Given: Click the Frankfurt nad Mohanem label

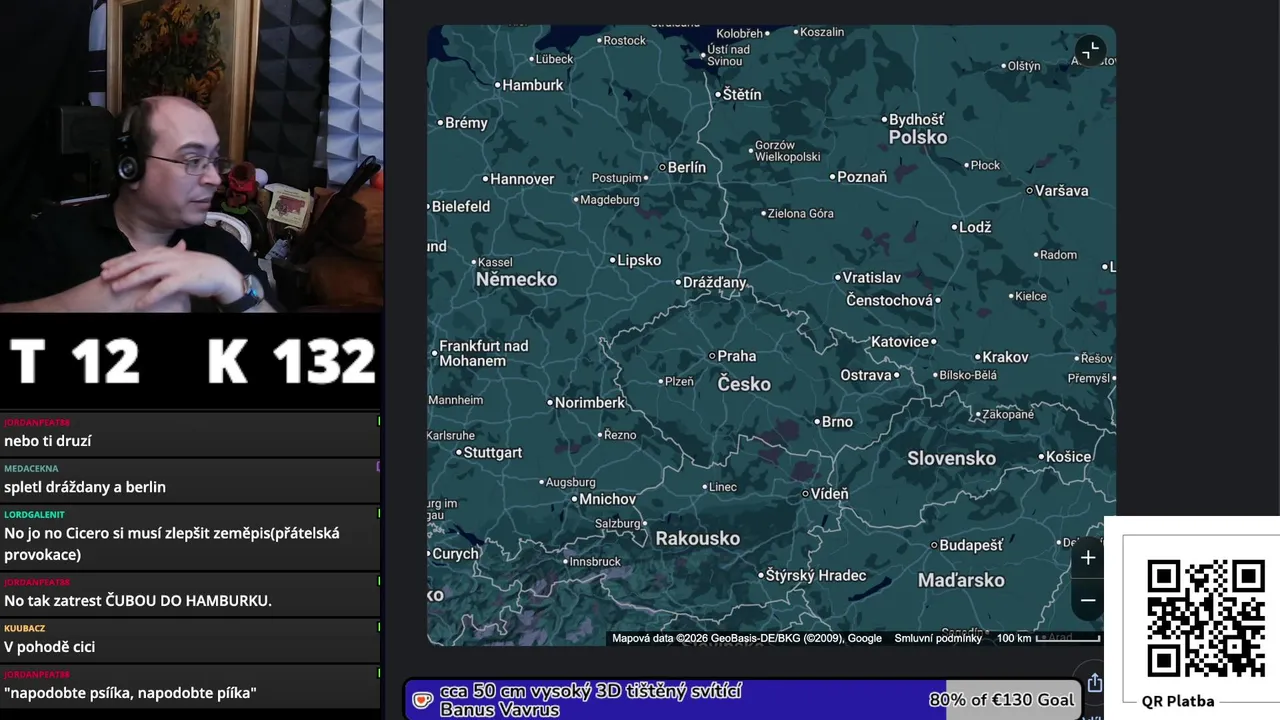Looking at the screenshot, I should pyautogui.click(x=482, y=354).
